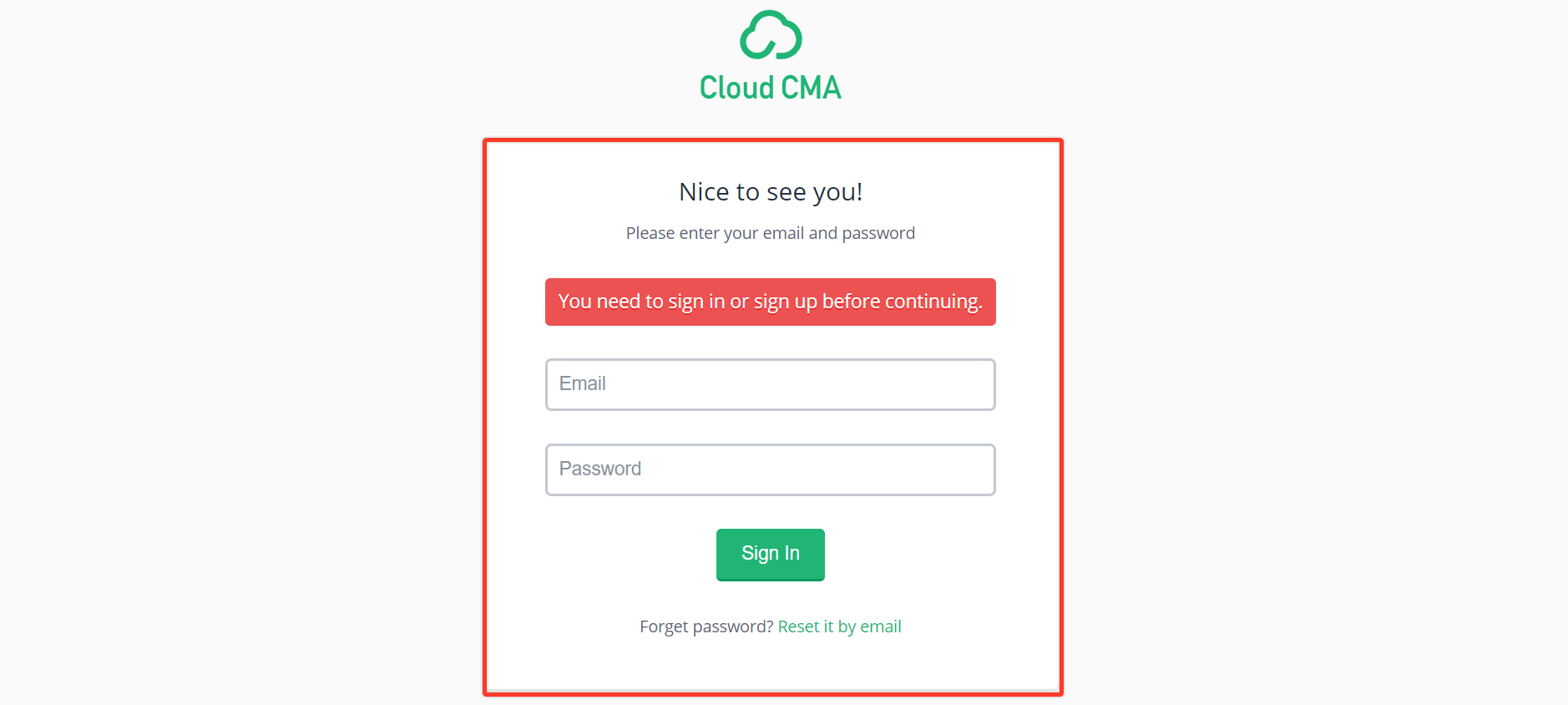Screen dimensions: 1568x705
Task: Click the "You need to sign in" message
Action: tap(770, 302)
